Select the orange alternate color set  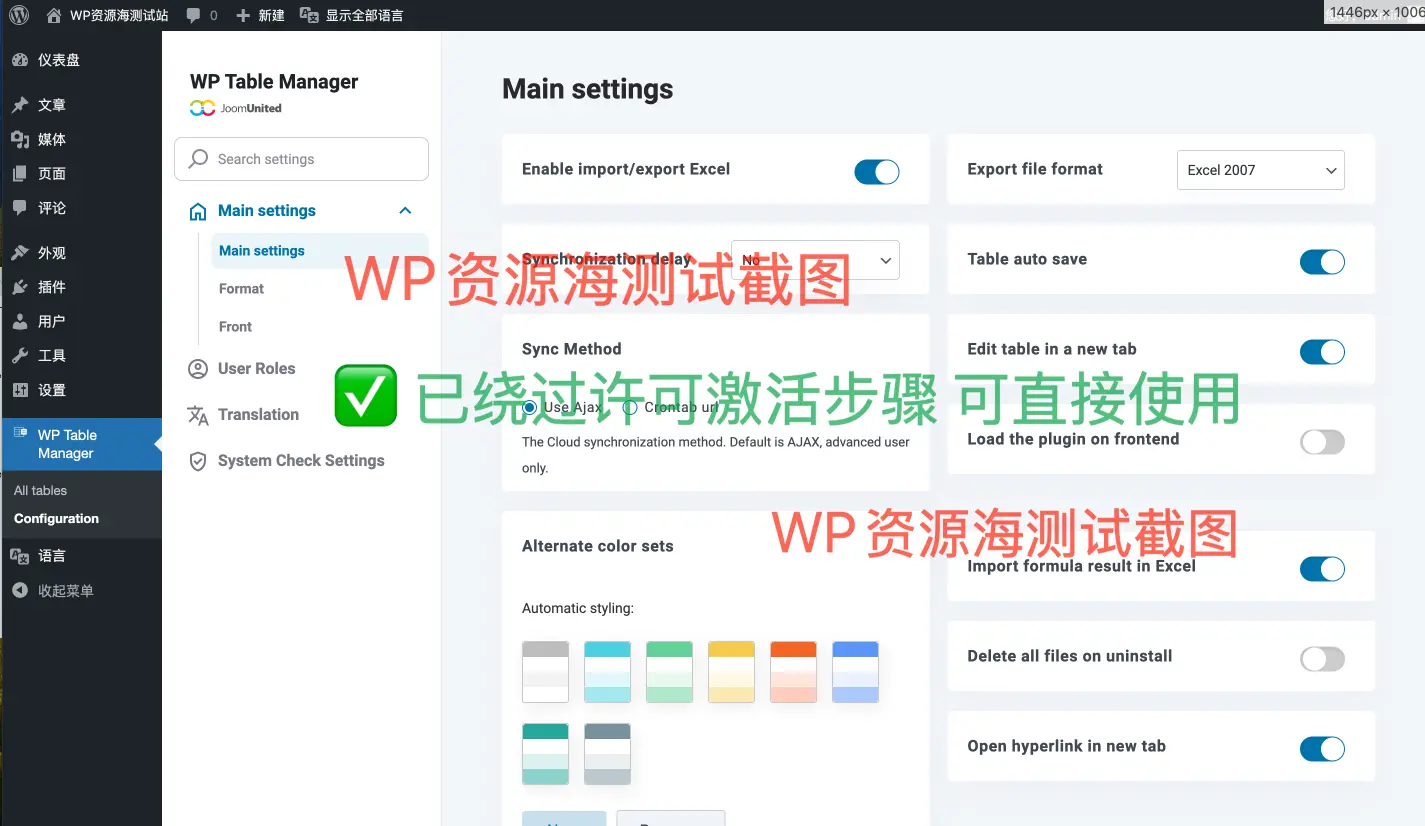tap(794, 672)
